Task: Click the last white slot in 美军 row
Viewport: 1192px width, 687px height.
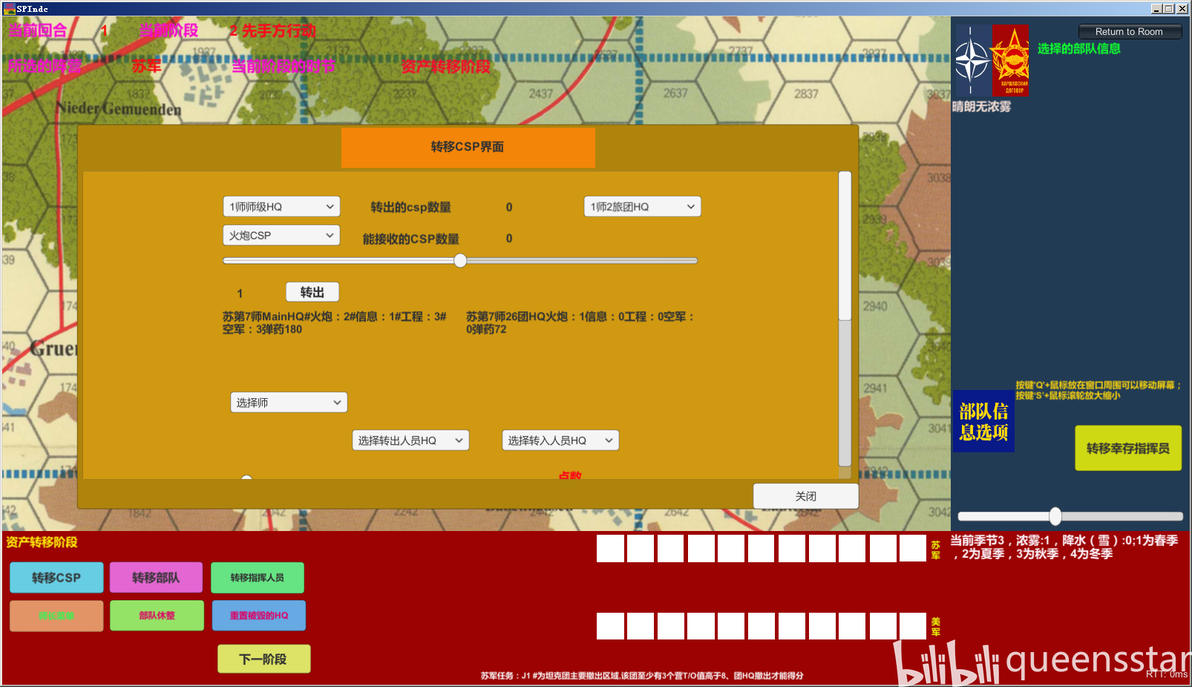Action: click(913, 626)
